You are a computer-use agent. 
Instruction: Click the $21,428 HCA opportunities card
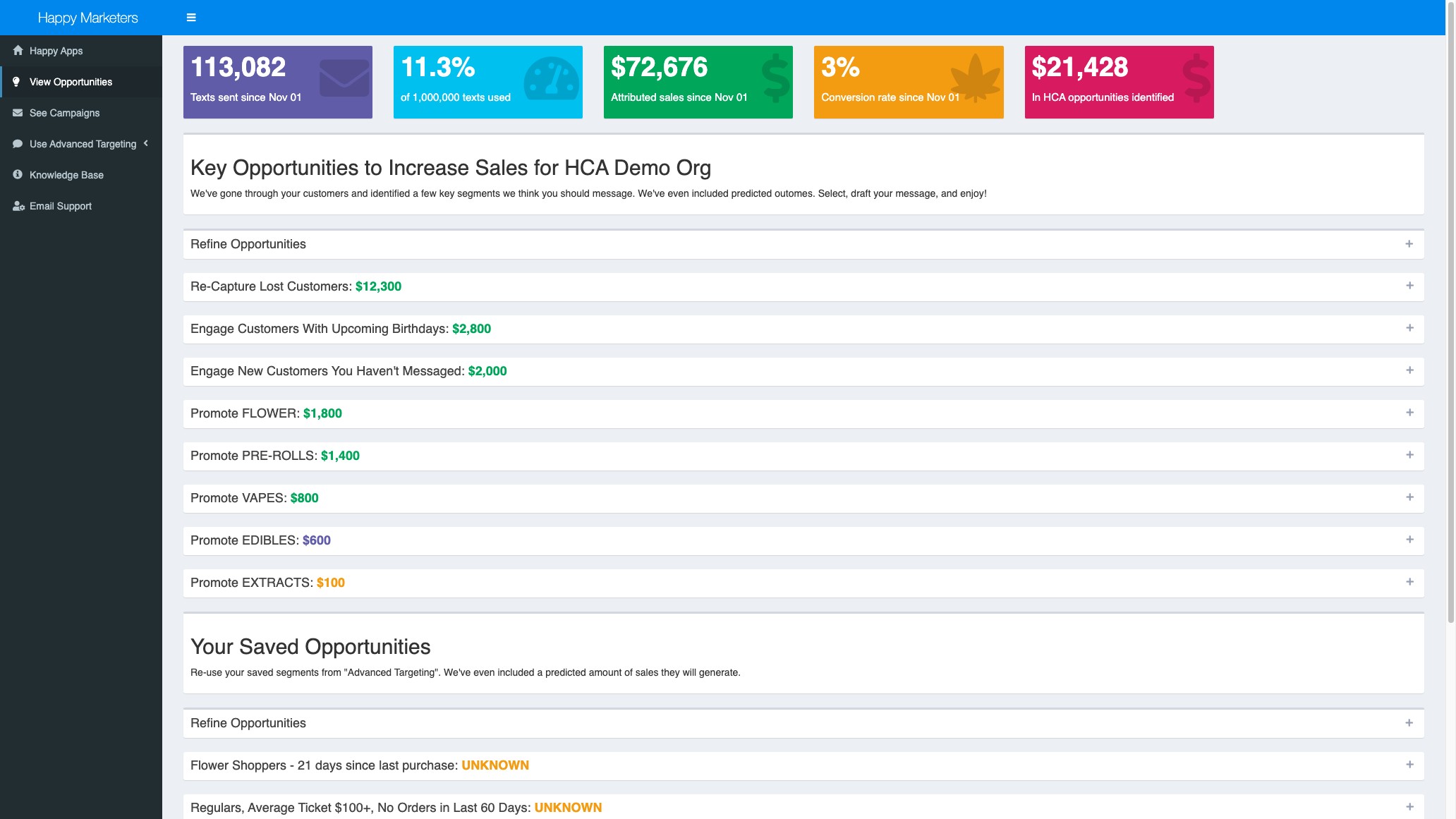[1119, 81]
